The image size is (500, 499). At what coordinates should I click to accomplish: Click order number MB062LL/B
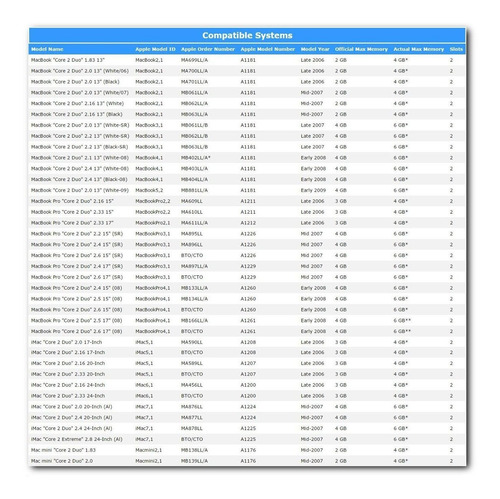(194, 136)
